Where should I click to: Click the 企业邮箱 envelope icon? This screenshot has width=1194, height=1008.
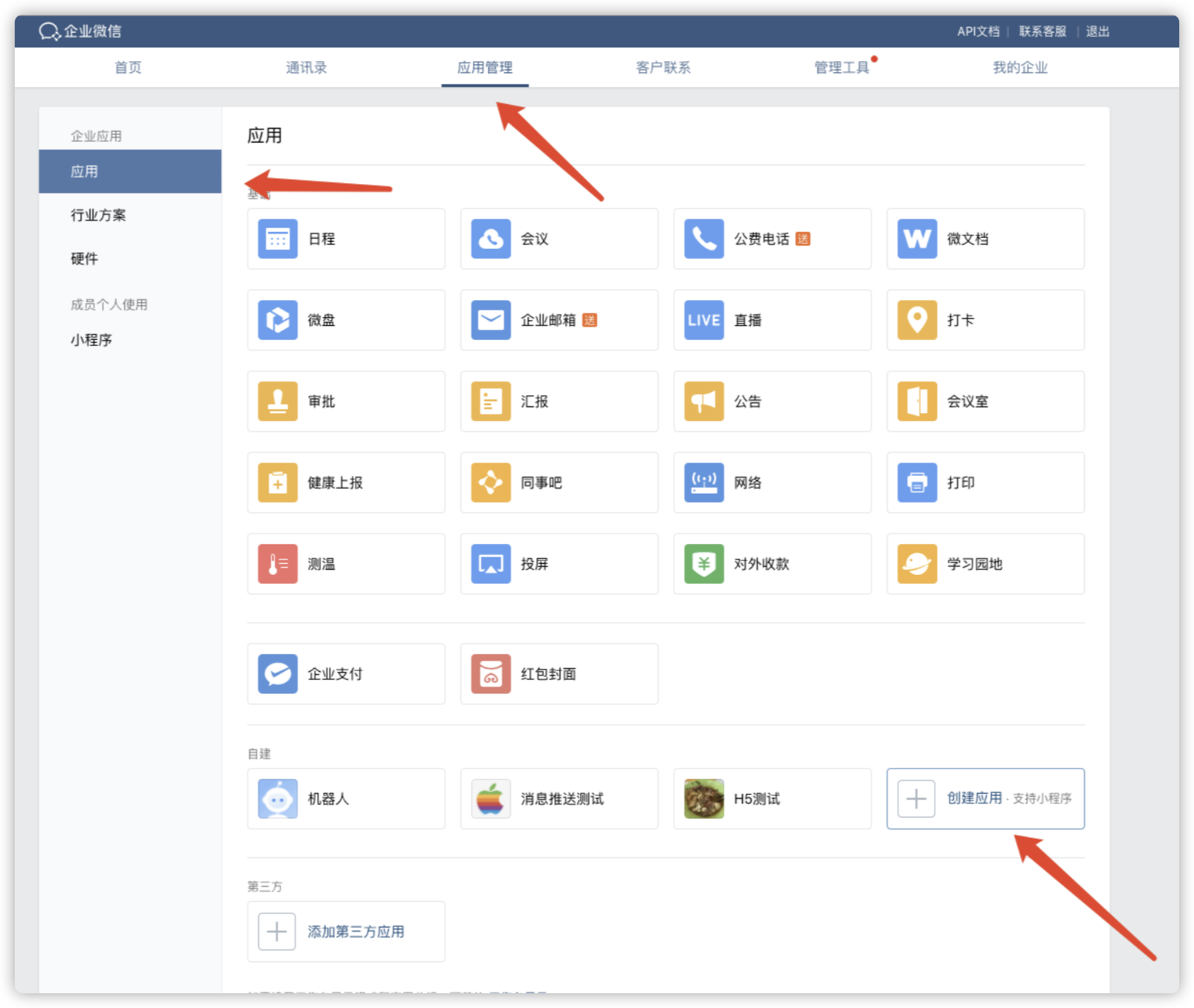point(491,320)
